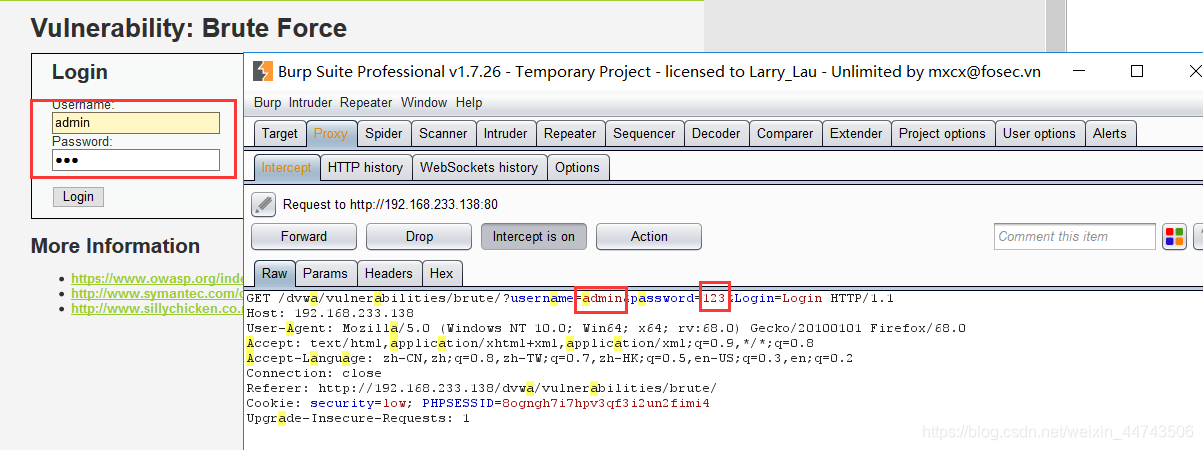Viewport: 1203px width, 450px height.
Task: Open the Help menu
Action: 469,102
